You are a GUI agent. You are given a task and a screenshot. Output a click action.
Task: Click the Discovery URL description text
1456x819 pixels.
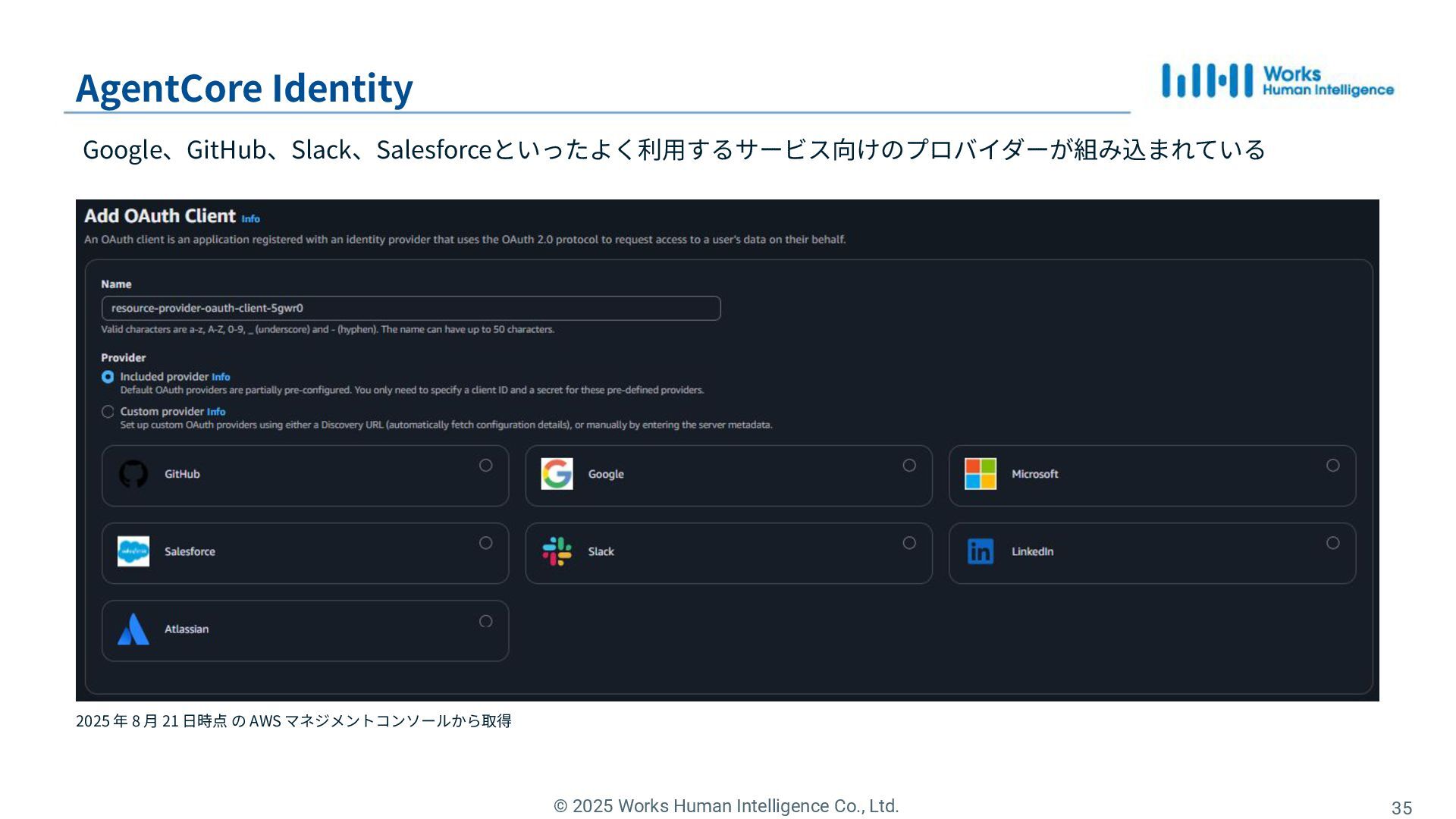446,425
